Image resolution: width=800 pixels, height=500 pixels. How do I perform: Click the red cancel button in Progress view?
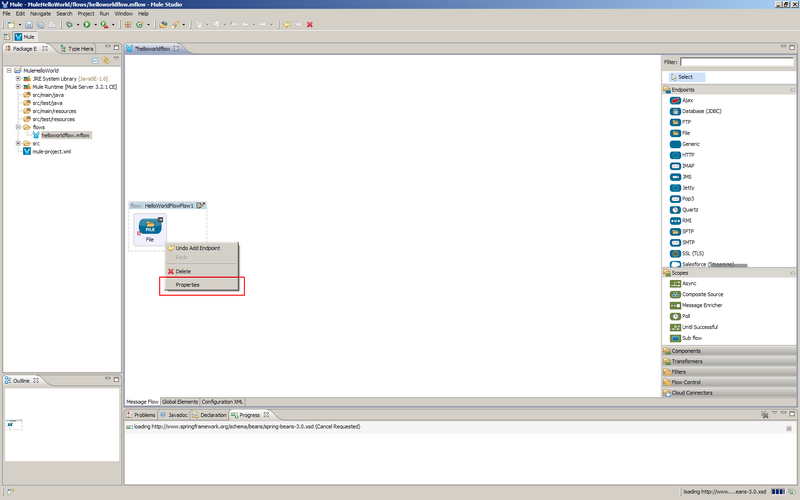[x=789, y=429]
